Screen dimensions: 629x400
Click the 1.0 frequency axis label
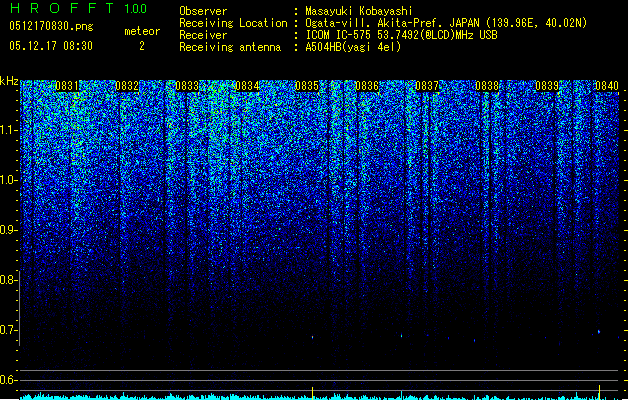click(8, 180)
